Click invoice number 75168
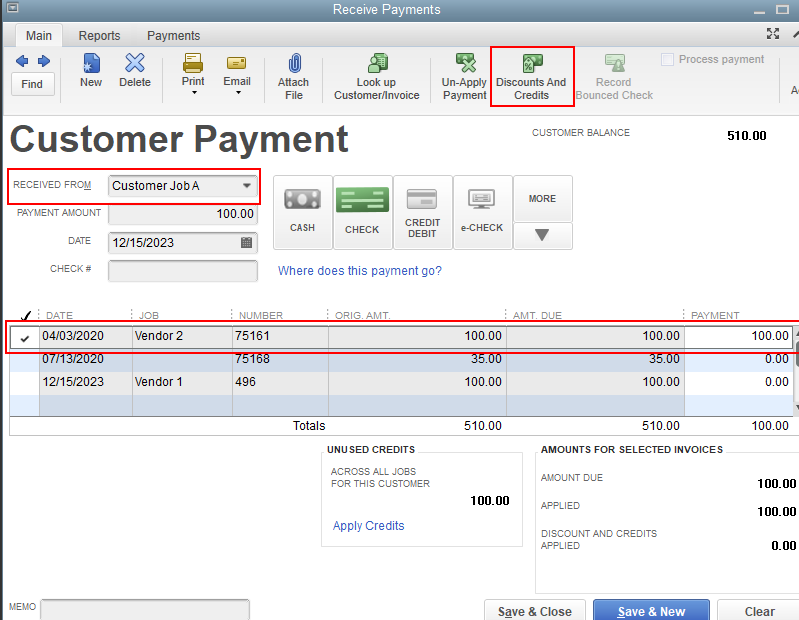799x620 pixels. tap(252, 359)
